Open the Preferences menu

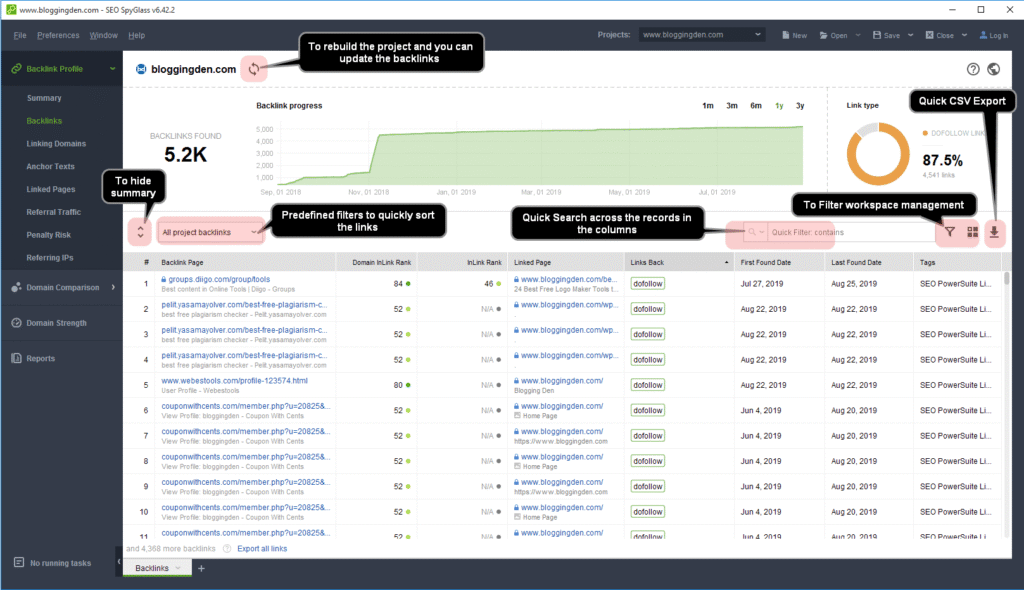58,33
